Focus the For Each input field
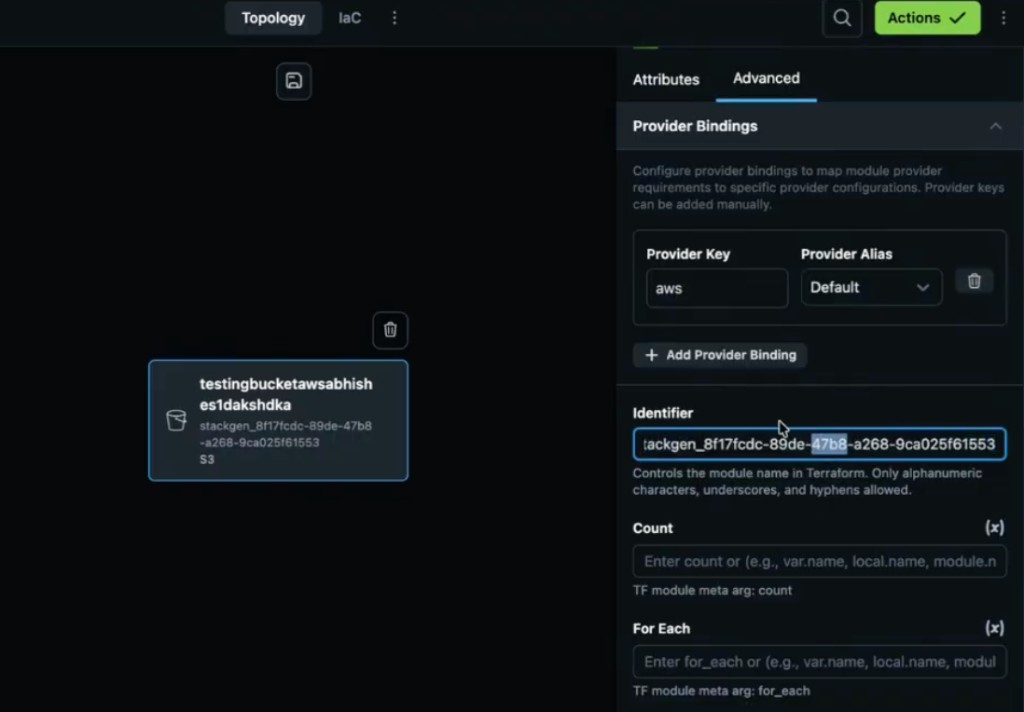 (819, 662)
